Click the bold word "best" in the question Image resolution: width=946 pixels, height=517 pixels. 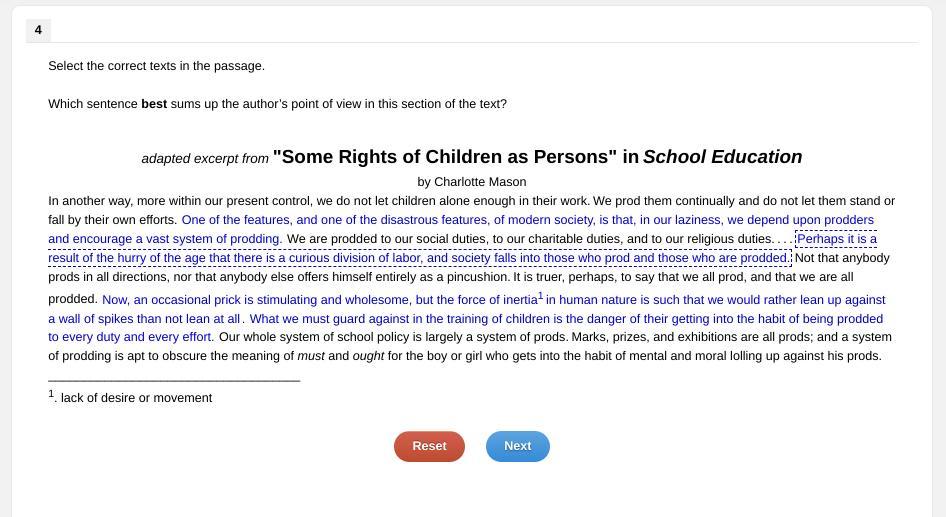[x=154, y=104]
